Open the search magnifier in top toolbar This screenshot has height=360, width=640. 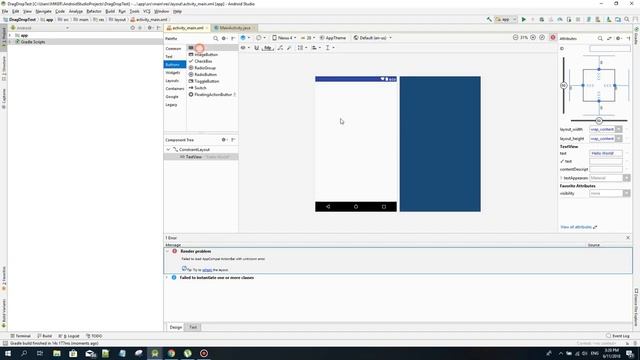627,20
